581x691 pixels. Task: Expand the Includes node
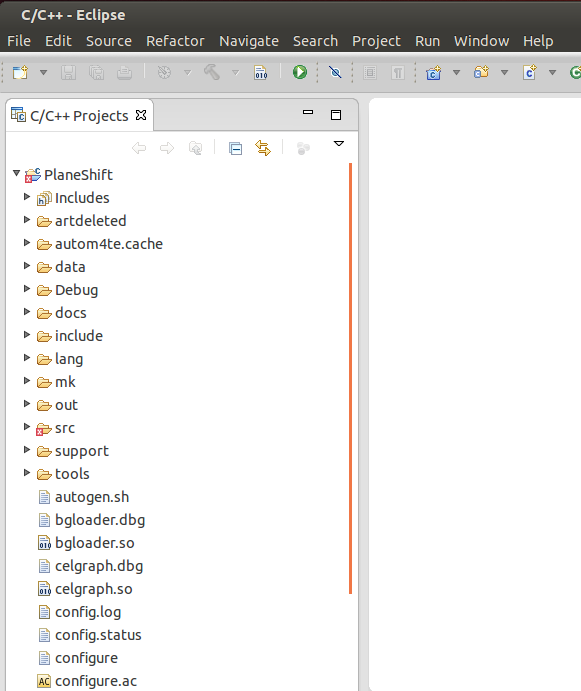27,197
